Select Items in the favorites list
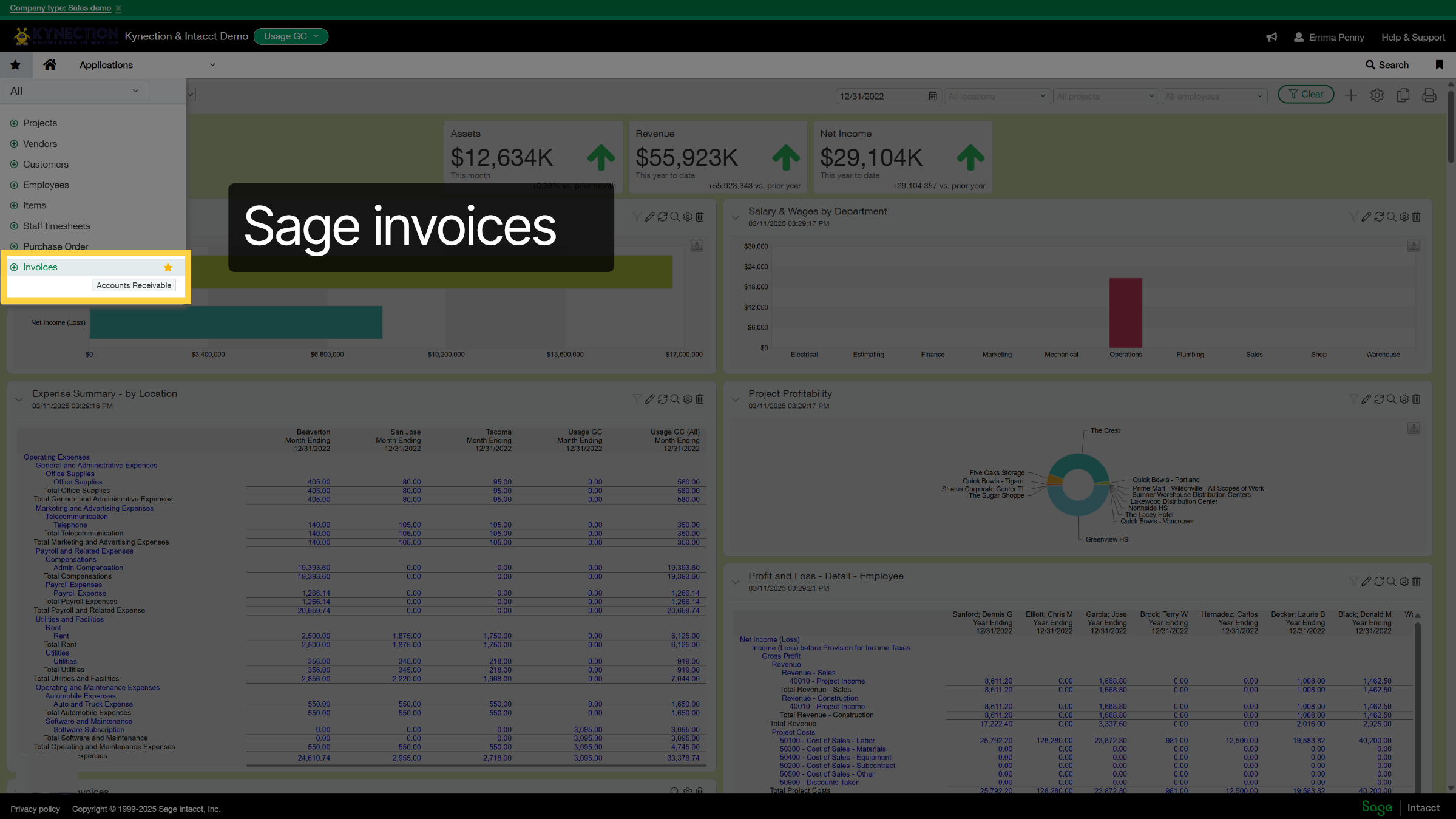The width and height of the screenshot is (1456, 819). 35,206
